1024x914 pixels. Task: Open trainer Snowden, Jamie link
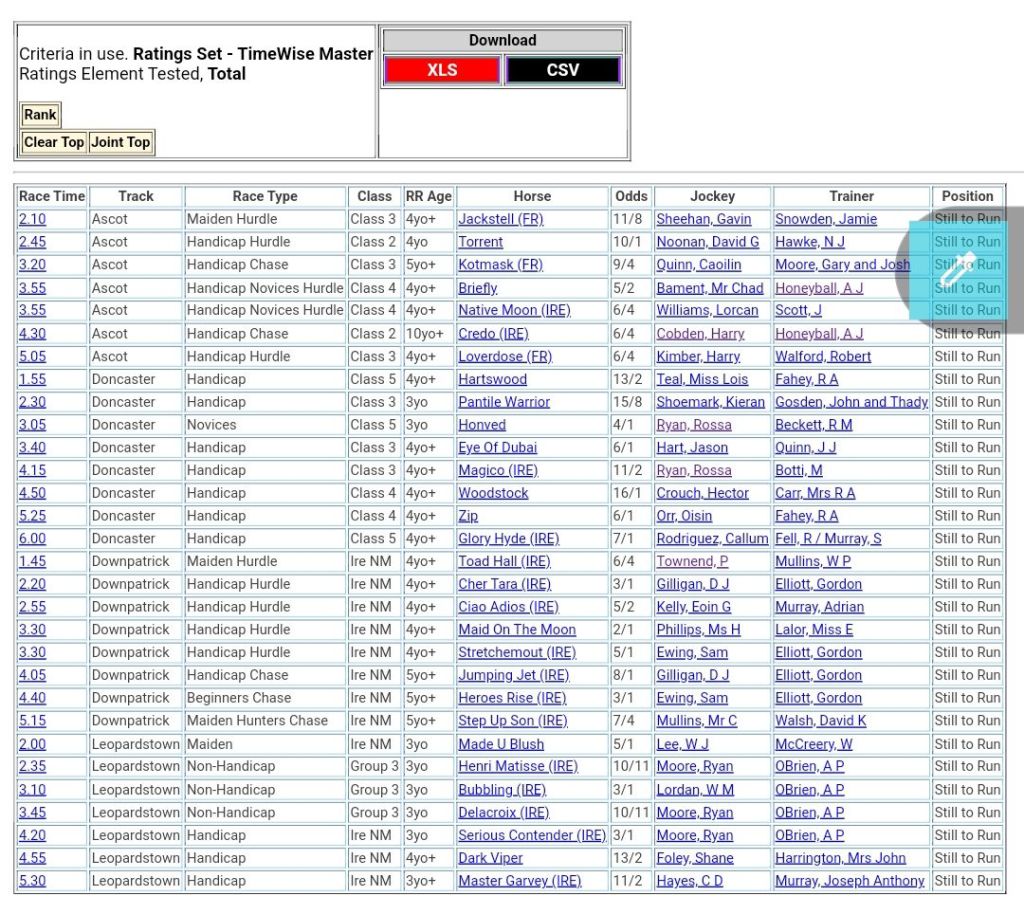pos(825,219)
